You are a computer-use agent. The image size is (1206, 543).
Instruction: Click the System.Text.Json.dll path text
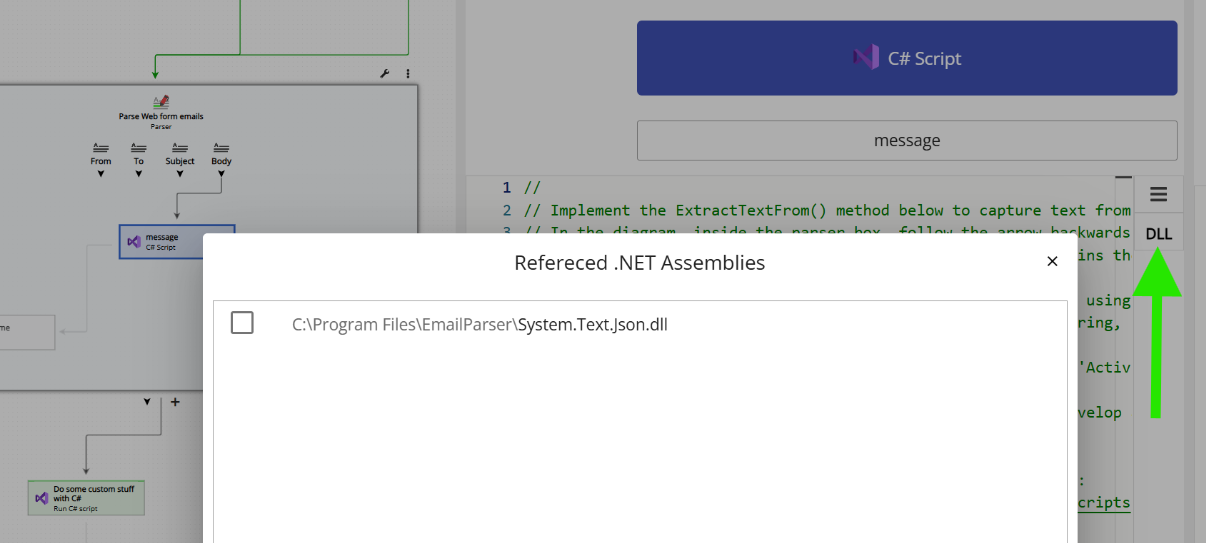[x=479, y=324]
